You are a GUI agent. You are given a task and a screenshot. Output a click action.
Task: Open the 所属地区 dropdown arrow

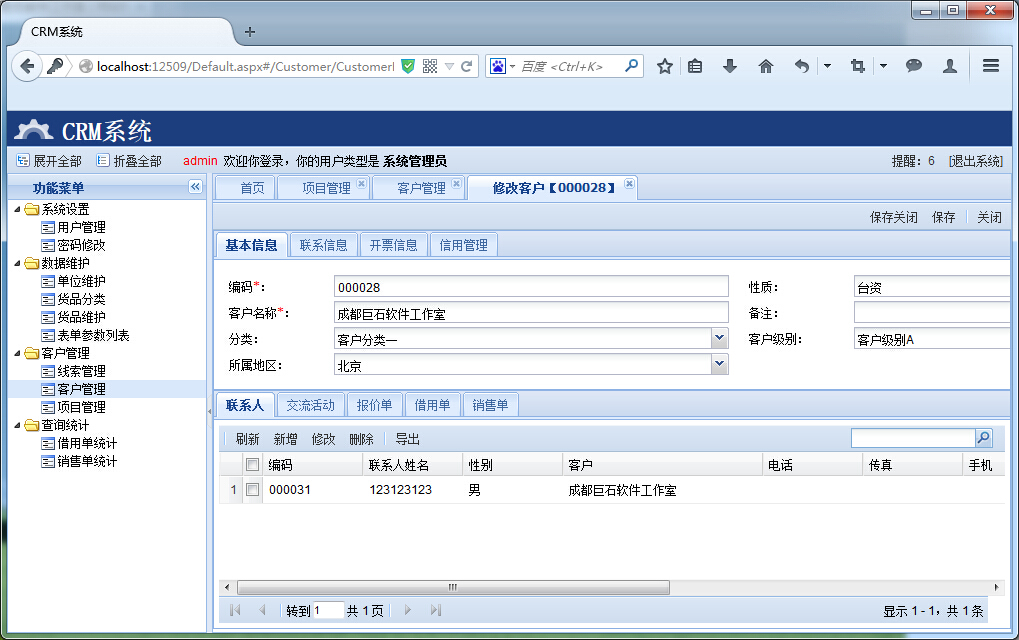pos(719,365)
